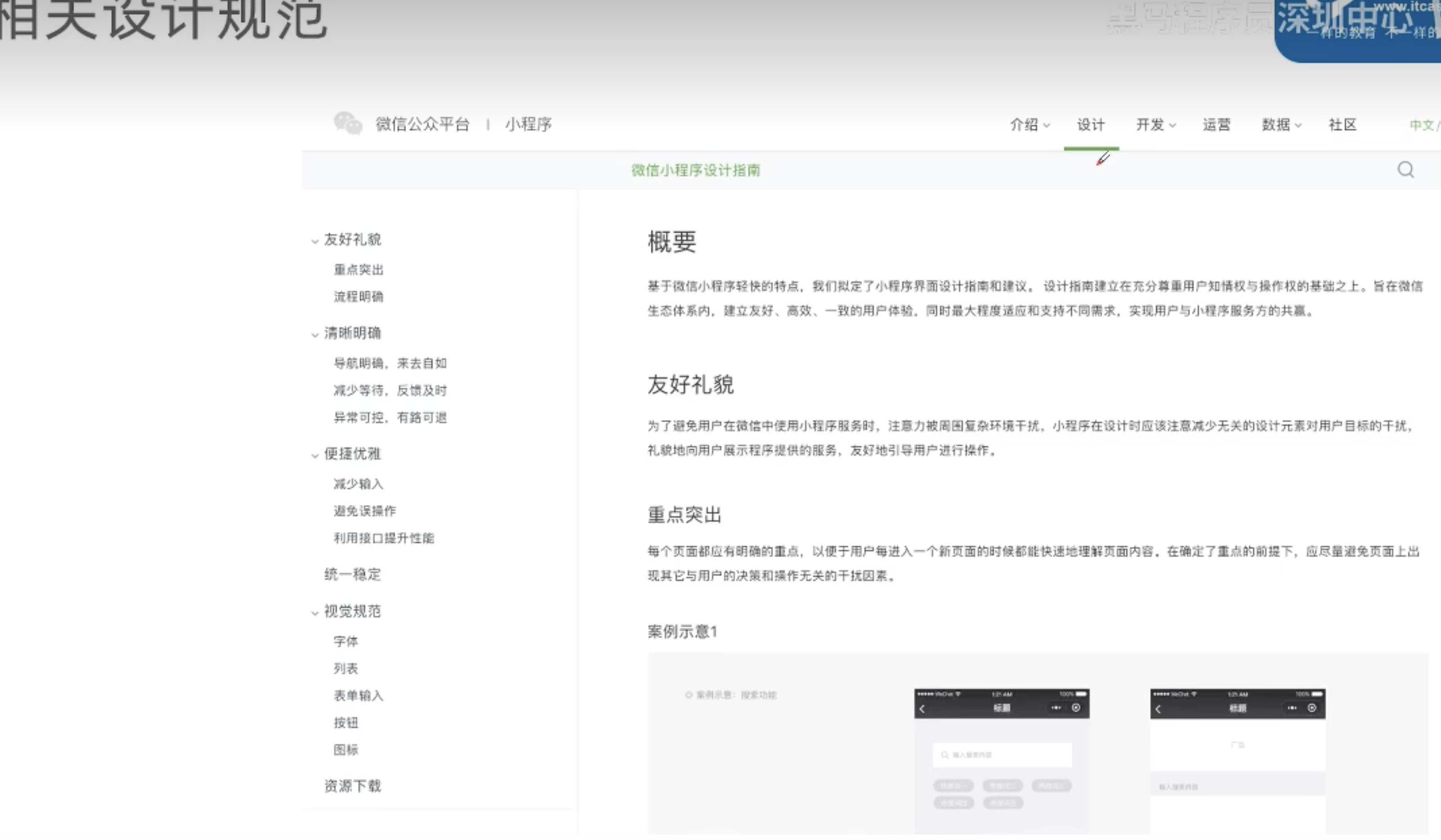Click 微信公众平台 title link
The width and height of the screenshot is (1441, 840).
point(422,124)
